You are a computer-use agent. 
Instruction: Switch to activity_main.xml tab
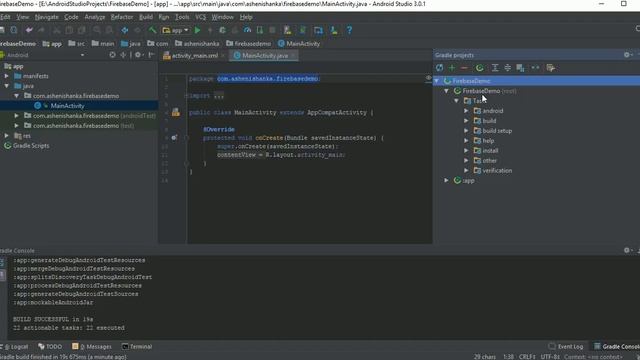pos(194,56)
